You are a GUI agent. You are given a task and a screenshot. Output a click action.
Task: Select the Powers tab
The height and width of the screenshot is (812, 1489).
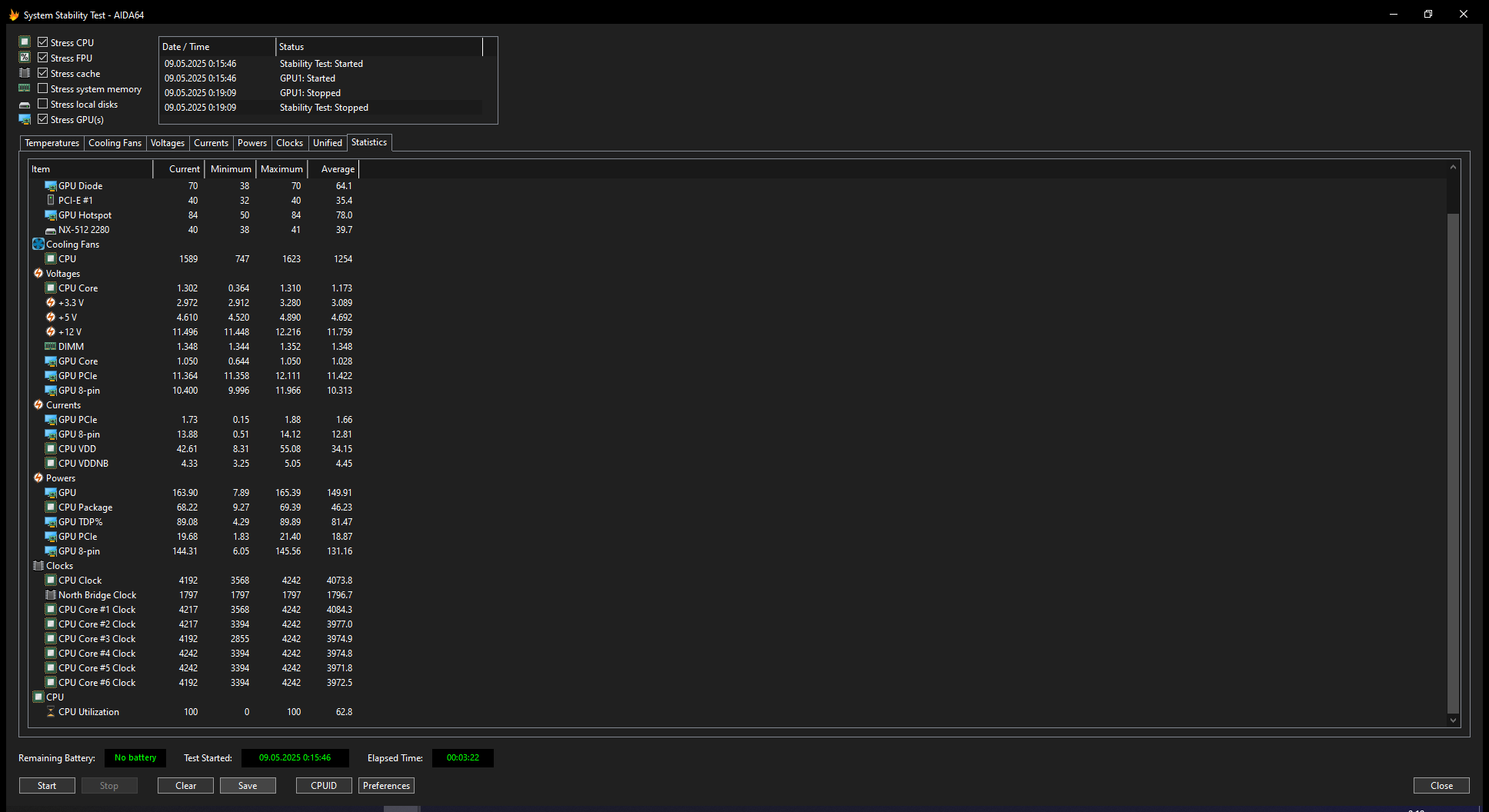click(252, 143)
